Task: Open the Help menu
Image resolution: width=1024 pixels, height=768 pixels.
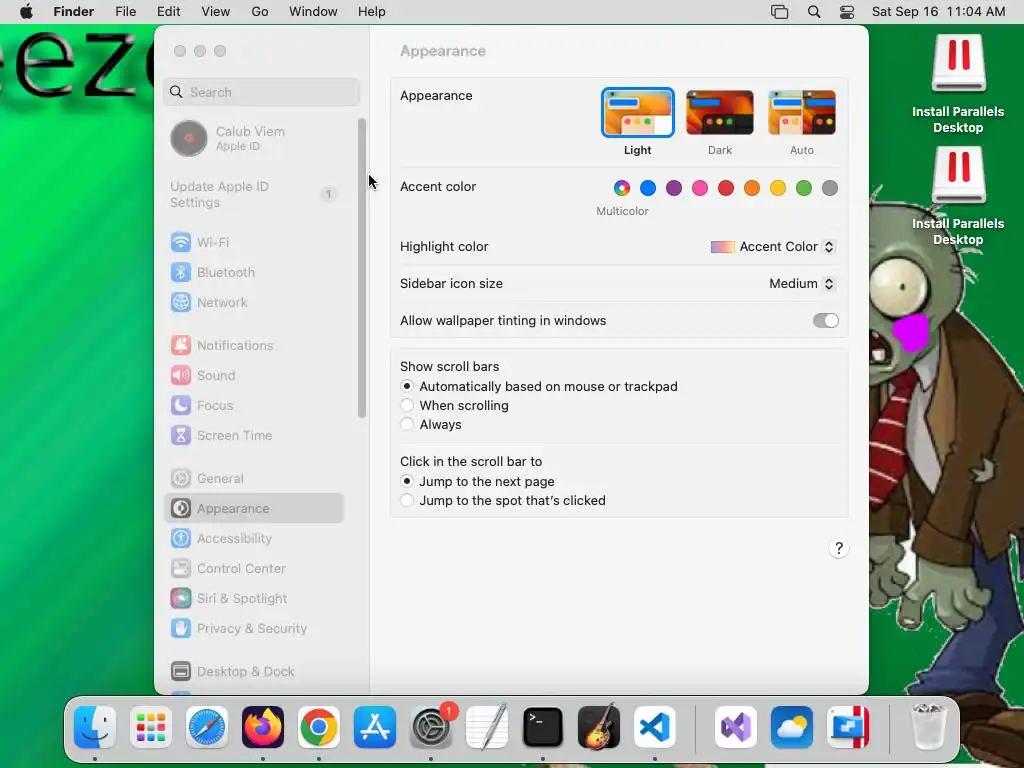Action: tap(372, 12)
